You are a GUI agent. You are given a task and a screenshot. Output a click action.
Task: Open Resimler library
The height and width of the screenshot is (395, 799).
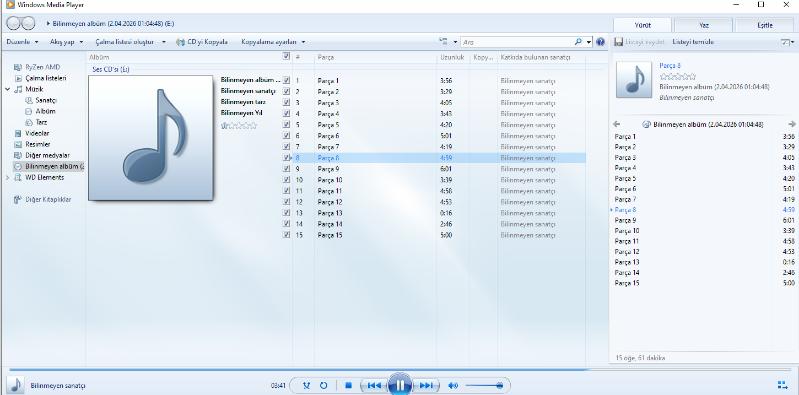(x=38, y=144)
